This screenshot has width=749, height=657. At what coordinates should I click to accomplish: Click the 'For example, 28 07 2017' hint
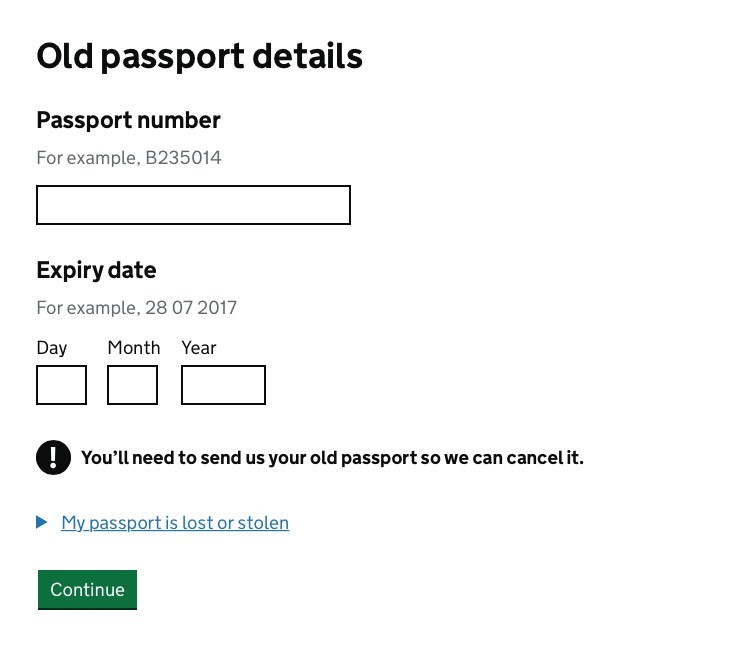(137, 308)
